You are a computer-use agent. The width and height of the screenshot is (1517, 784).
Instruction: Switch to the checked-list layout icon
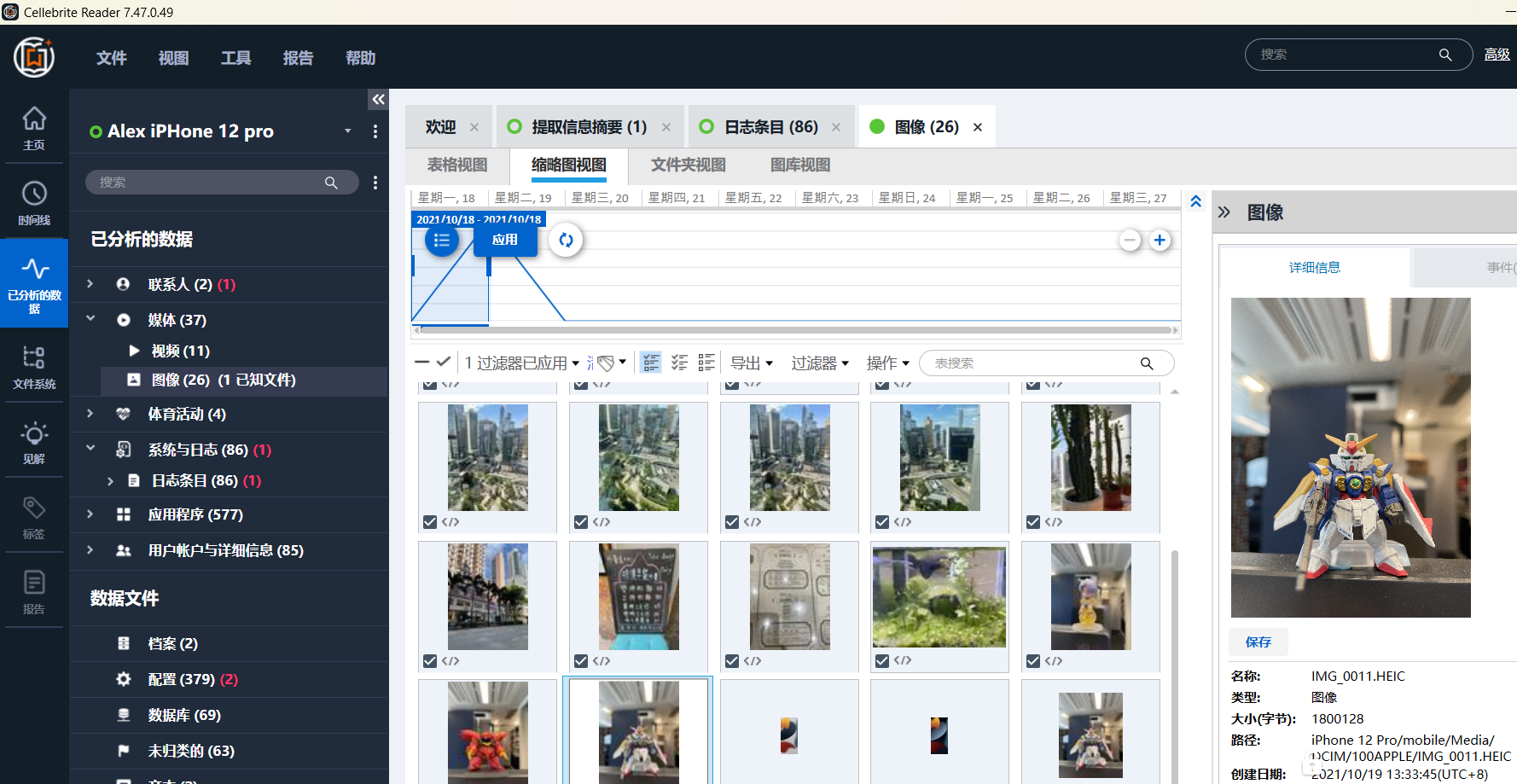[x=679, y=363]
